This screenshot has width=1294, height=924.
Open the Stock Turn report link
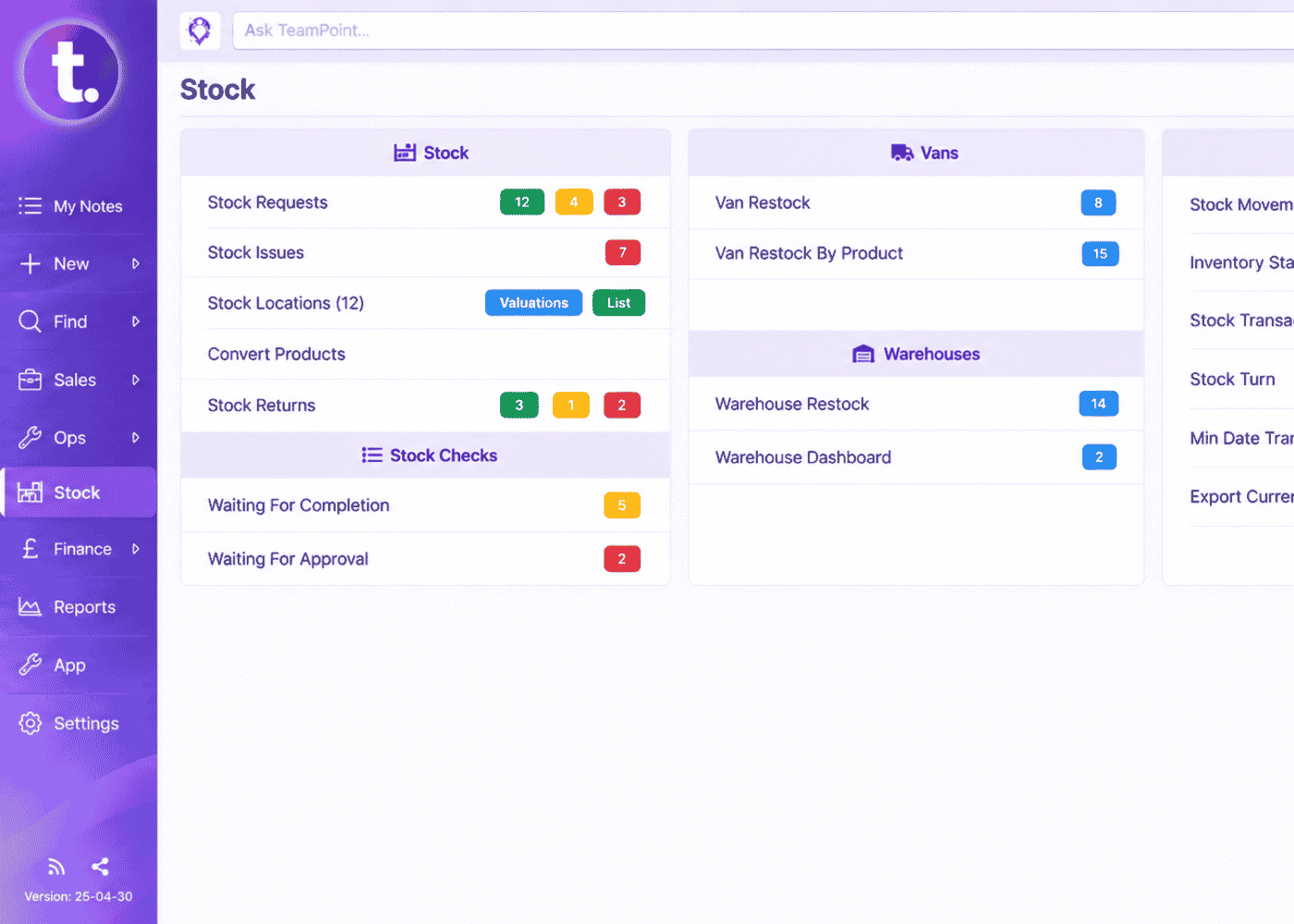point(1232,379)
